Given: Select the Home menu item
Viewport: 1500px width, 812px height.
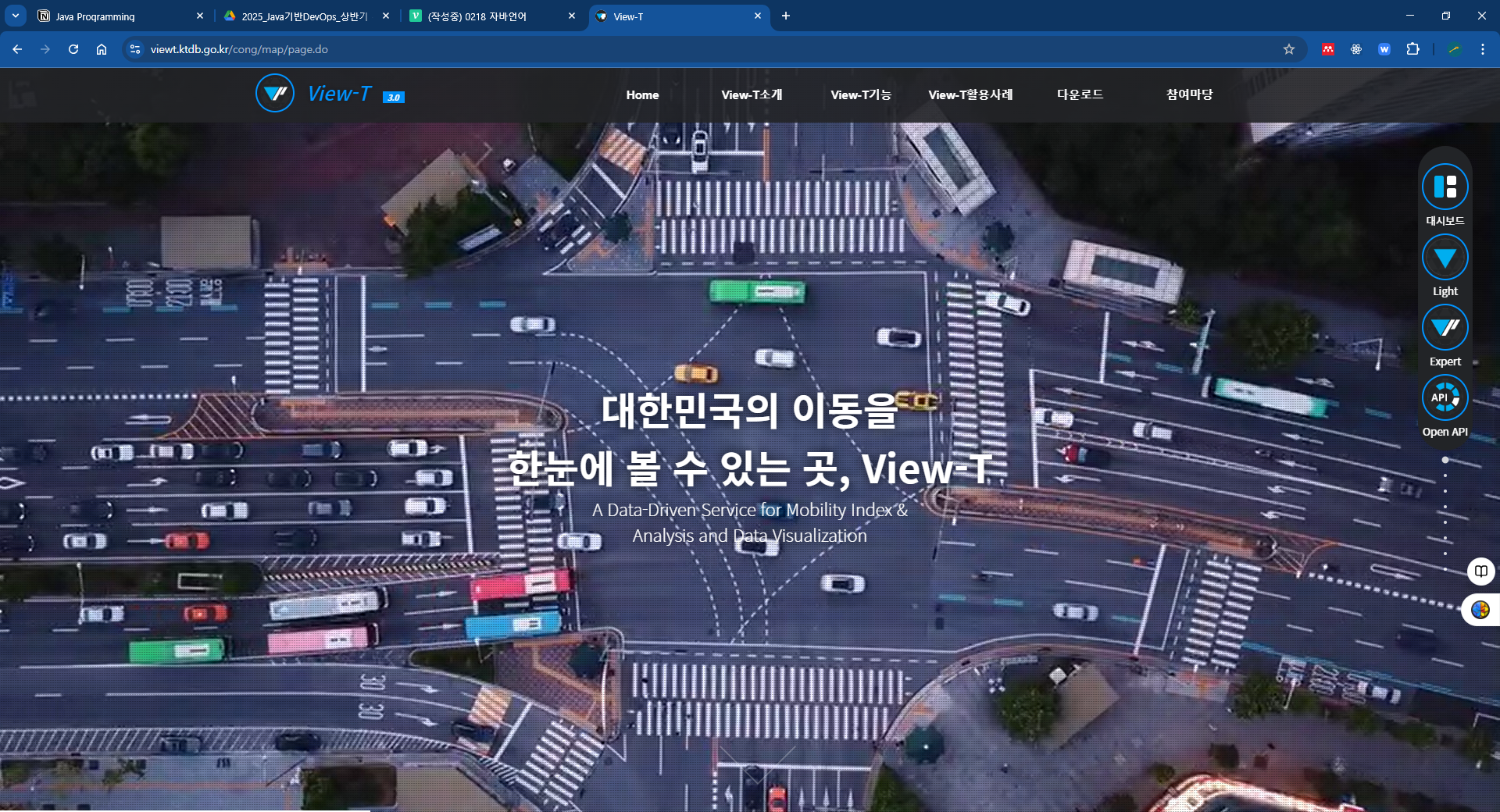Looking at the screenshot, I should click(642, 95).
